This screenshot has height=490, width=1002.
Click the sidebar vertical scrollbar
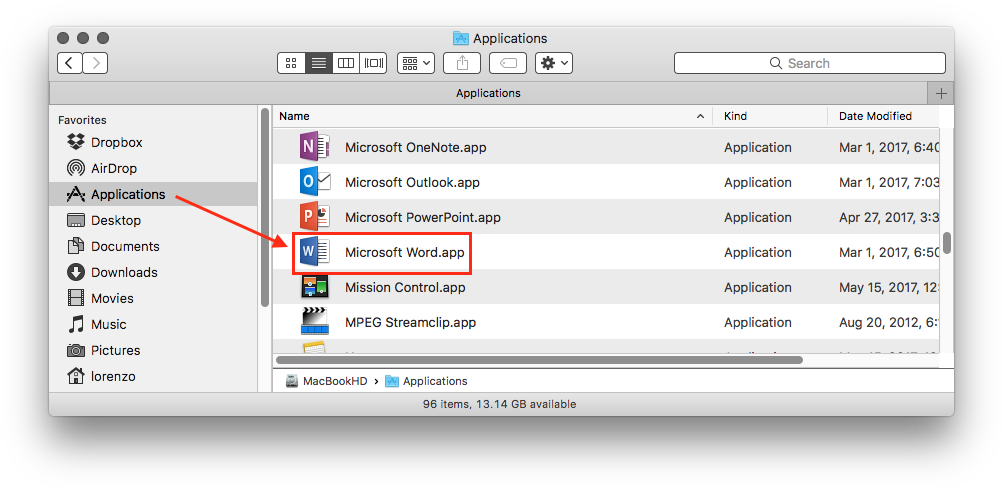265,208
